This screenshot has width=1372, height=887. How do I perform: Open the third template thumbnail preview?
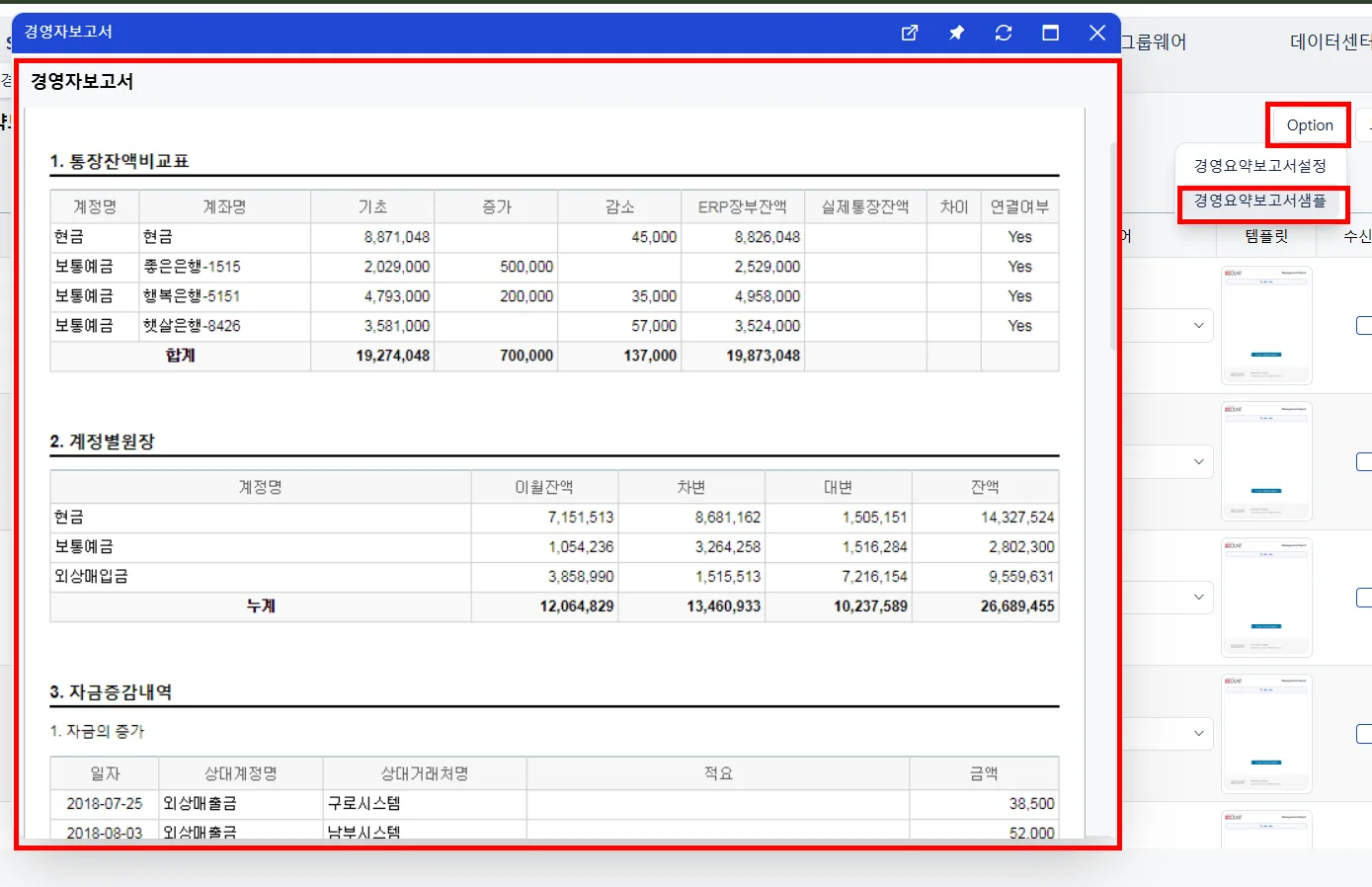tap(1266, 598)
